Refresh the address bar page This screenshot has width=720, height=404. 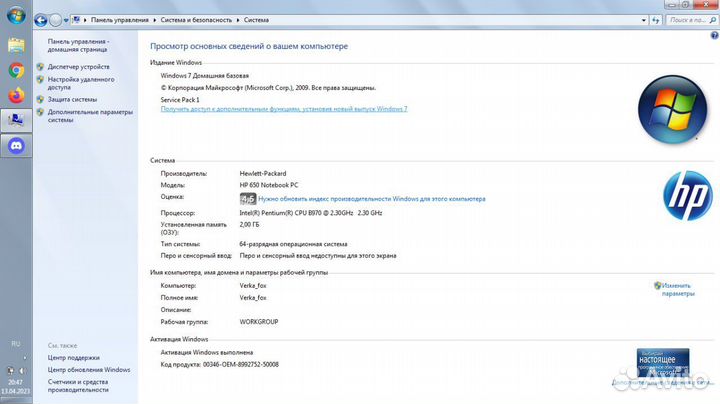coord(655,20)
